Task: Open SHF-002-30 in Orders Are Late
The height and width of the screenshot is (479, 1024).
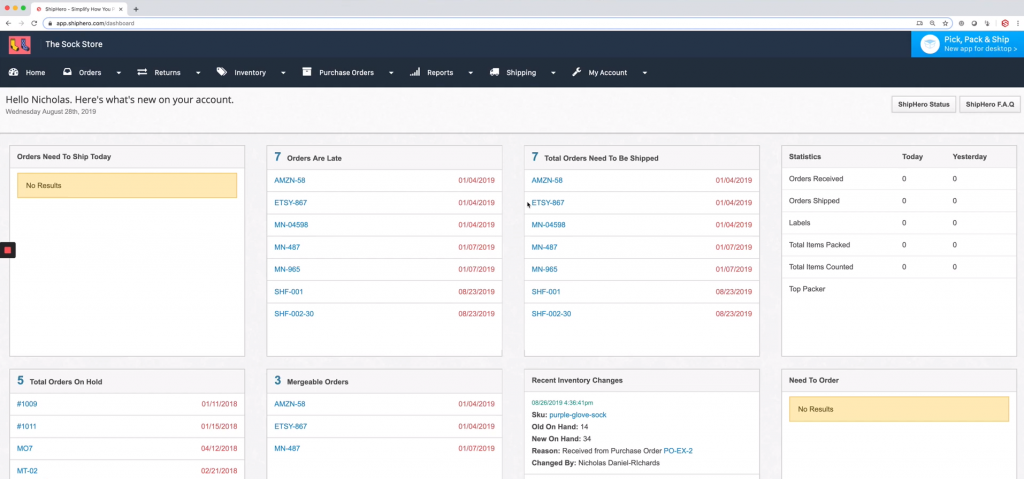Action: [x=294, y=314]
